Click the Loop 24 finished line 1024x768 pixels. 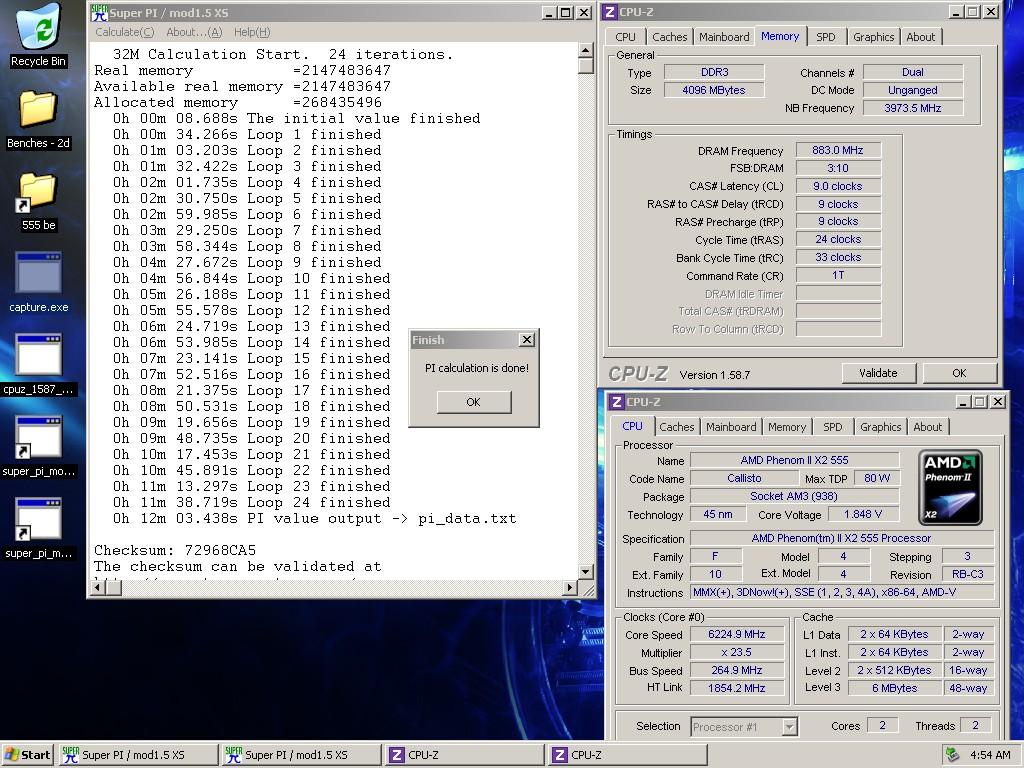coord(251,502)
